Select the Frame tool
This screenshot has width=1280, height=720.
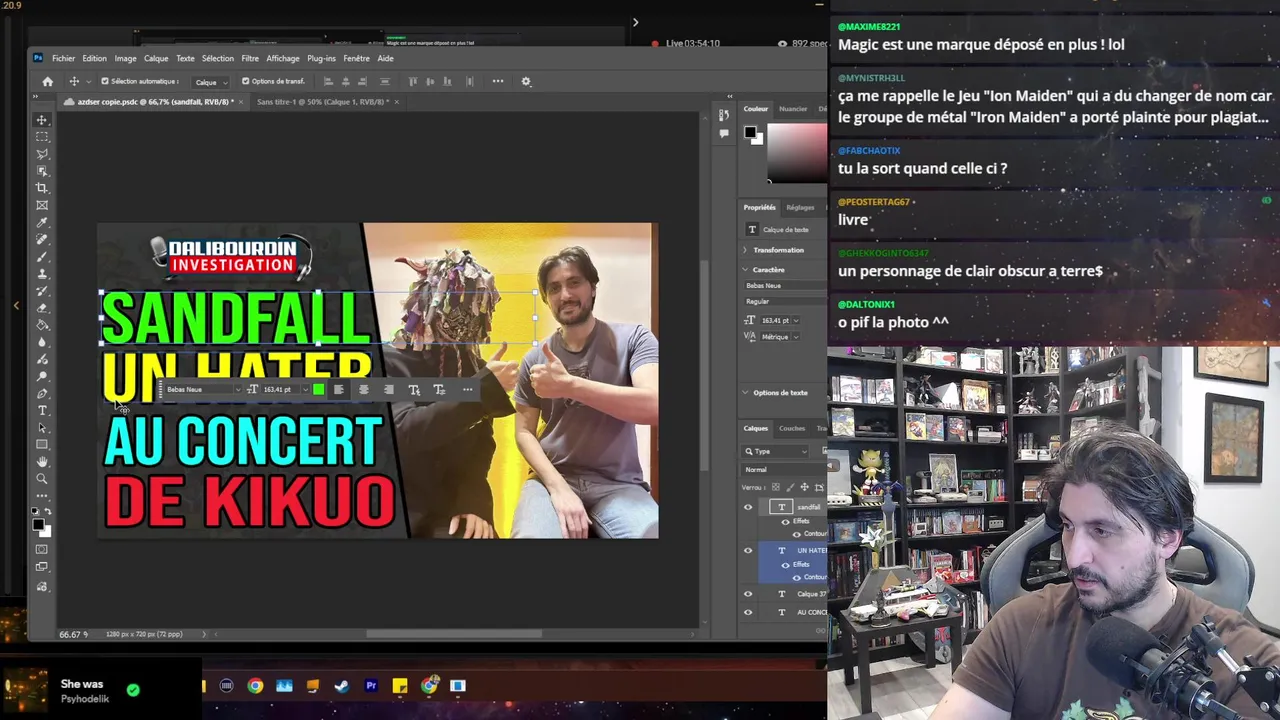pyautogui.click(x=42, y=205)
